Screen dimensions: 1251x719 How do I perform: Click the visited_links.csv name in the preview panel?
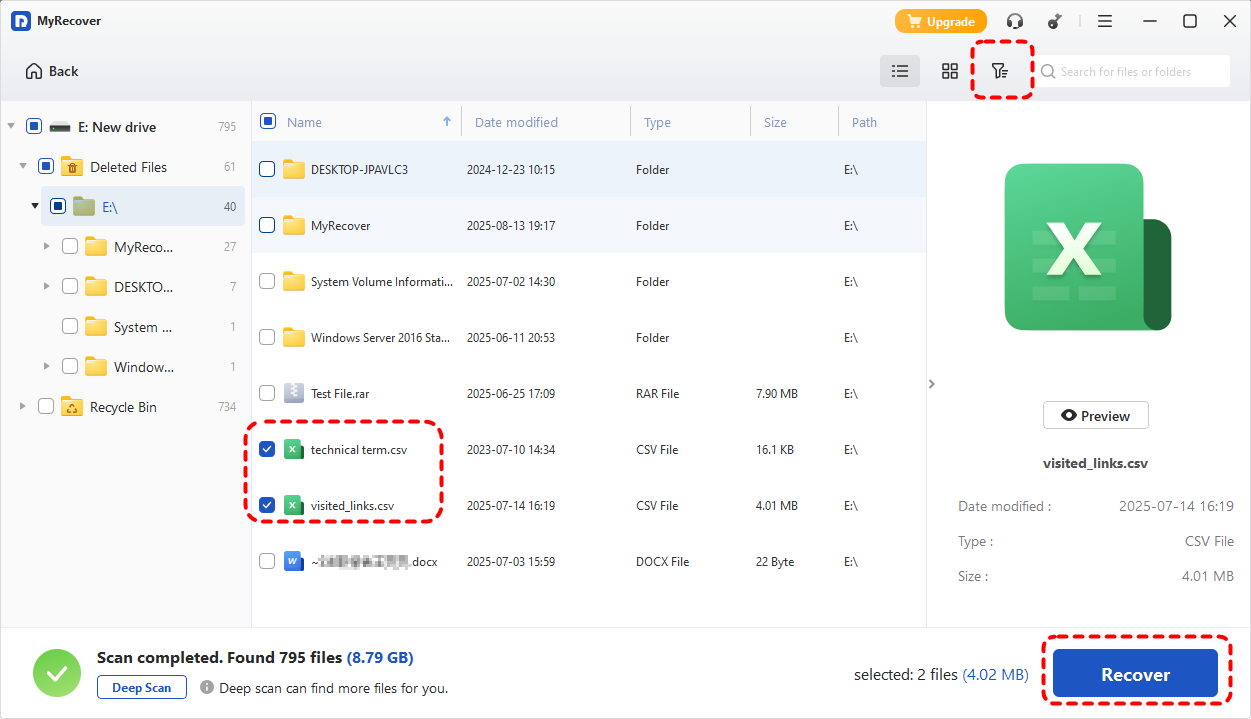point(1095,464)
